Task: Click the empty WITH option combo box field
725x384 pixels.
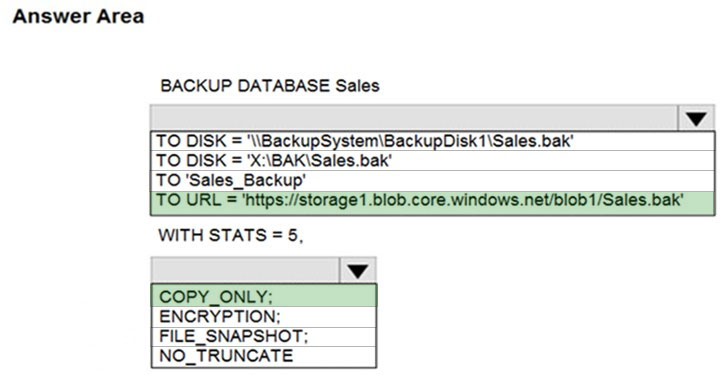Action: point(245,271)
